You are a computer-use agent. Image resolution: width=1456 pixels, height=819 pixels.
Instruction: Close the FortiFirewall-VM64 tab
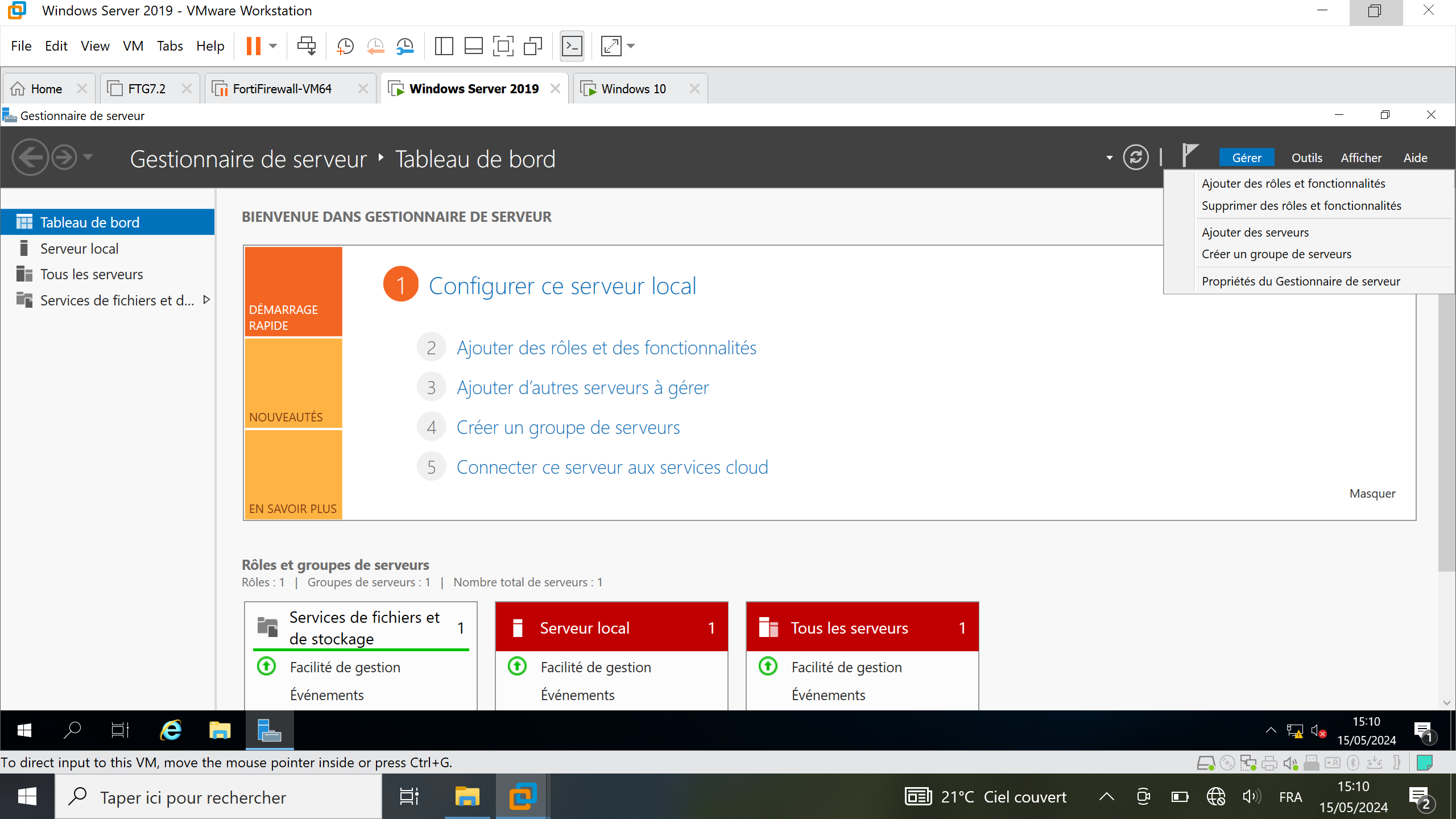coord(363,89)
